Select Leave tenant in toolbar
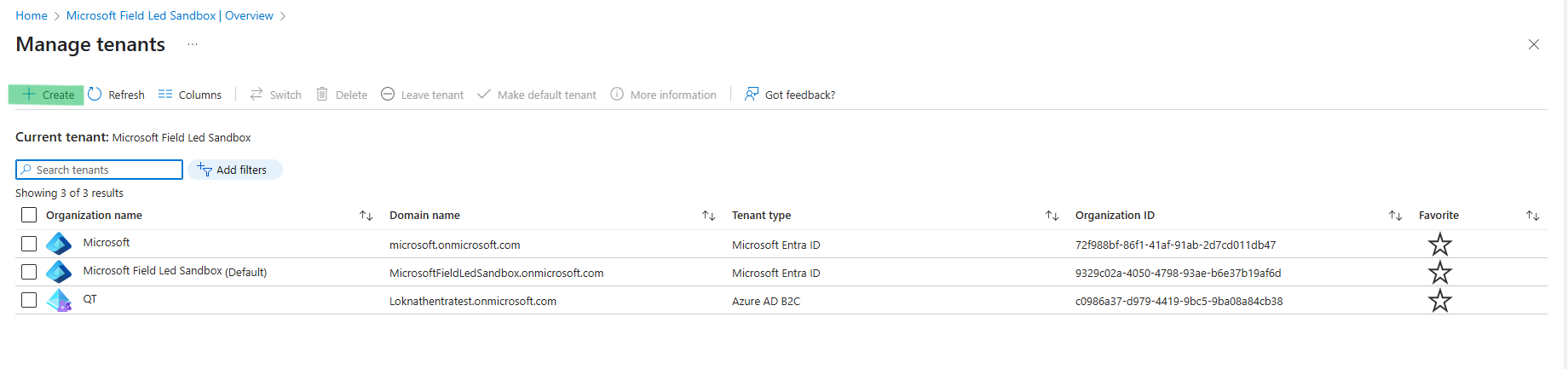The width and height of the screenshot is (1568, 369). [x=422, y=95]
